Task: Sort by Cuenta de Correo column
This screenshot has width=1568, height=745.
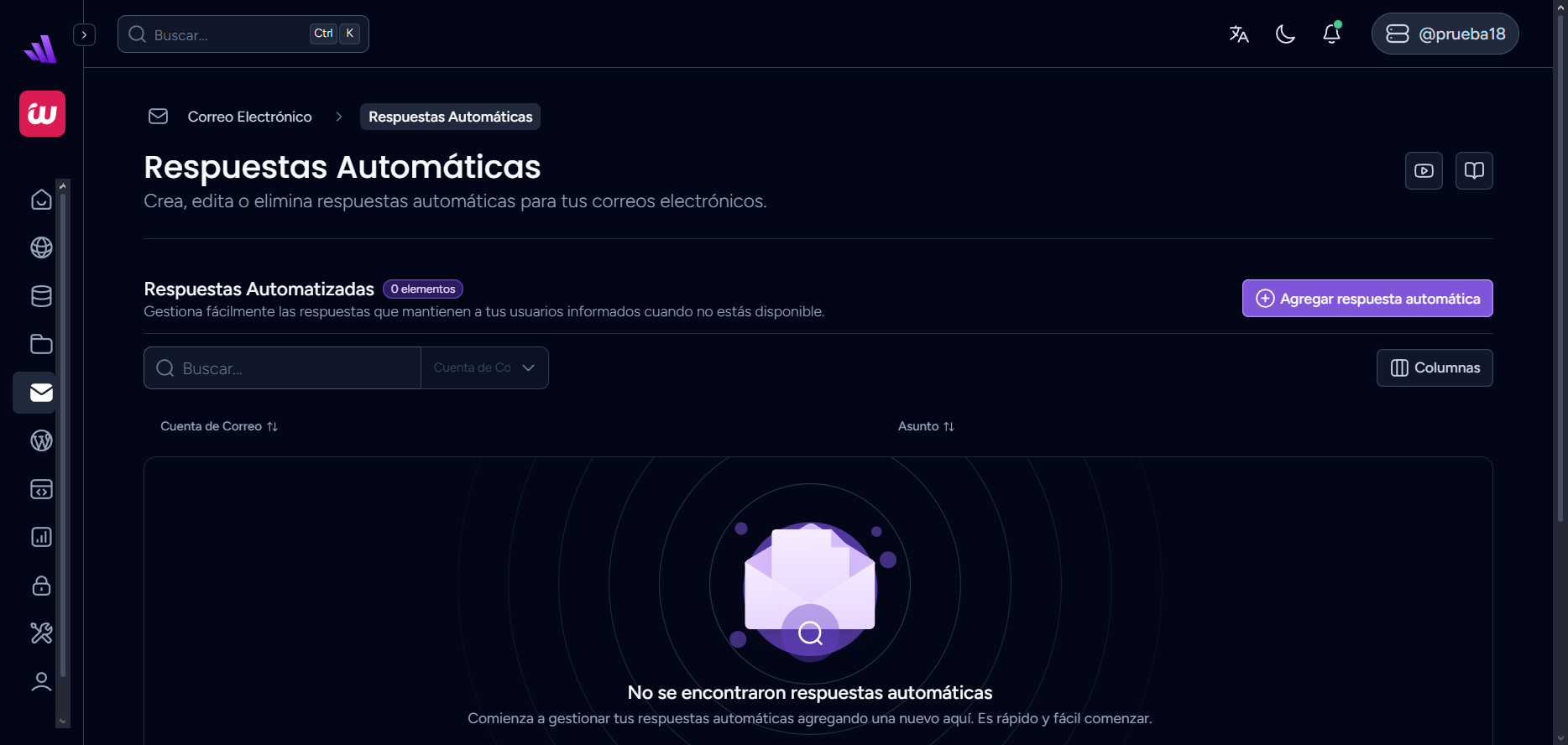Action: (218, 426)
